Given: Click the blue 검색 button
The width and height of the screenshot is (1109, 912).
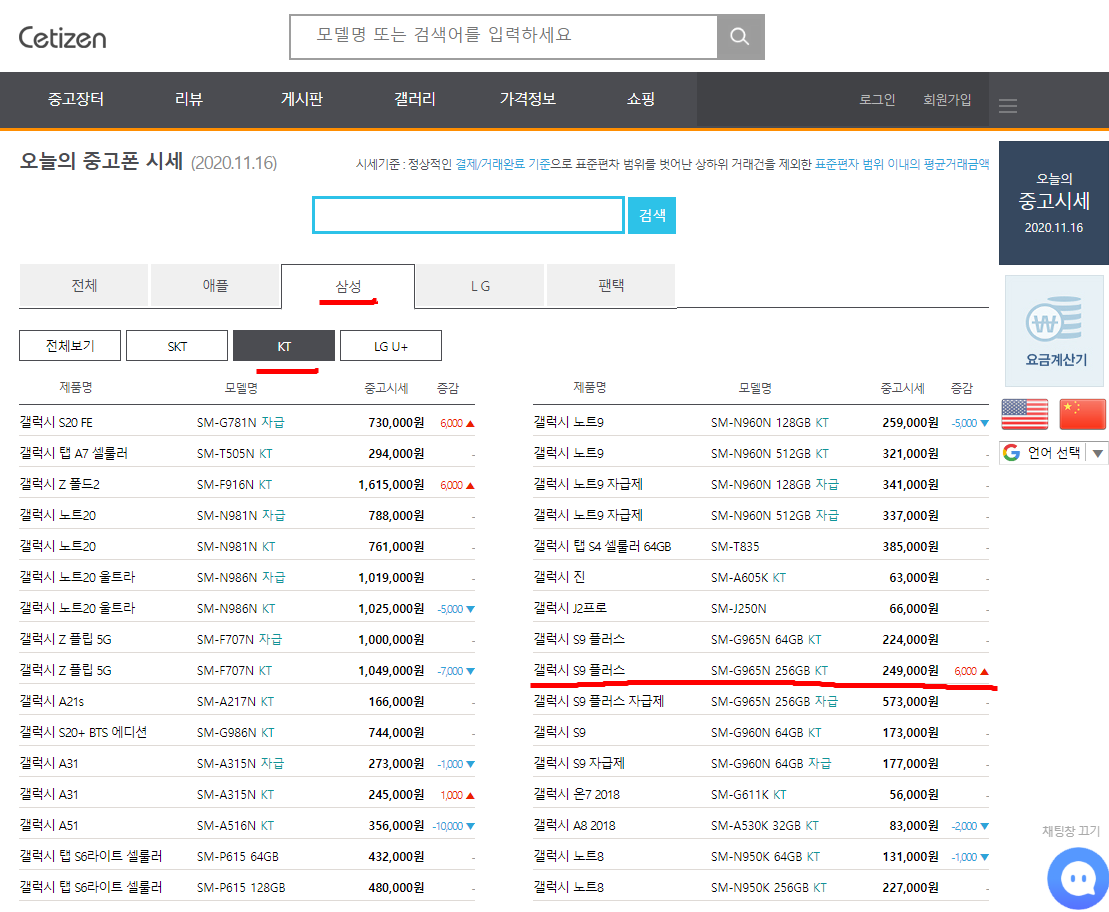Looking at the screenshot, I should [652, 215].
